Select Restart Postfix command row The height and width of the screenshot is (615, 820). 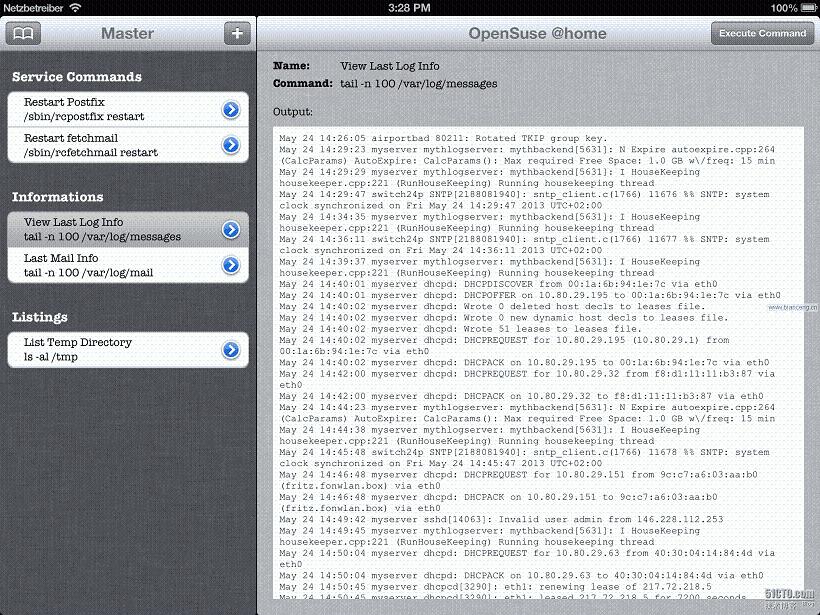[x=128, y=109]
